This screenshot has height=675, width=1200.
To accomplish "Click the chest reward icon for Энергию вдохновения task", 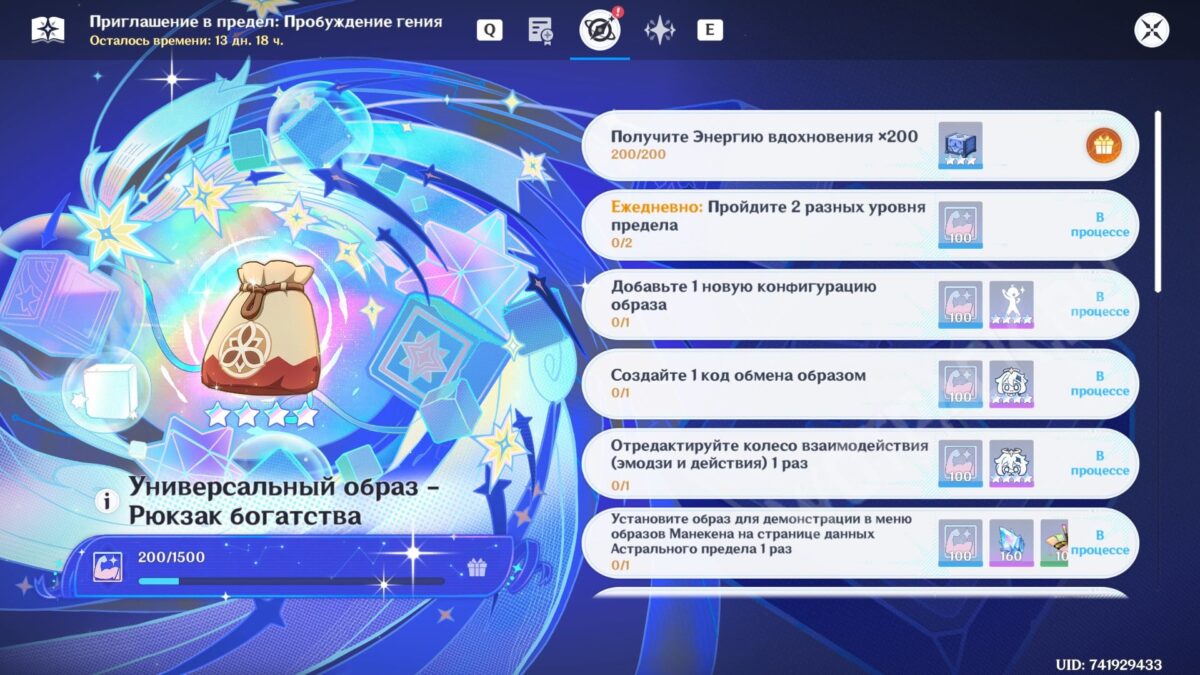I will click(x=960, y=146).
